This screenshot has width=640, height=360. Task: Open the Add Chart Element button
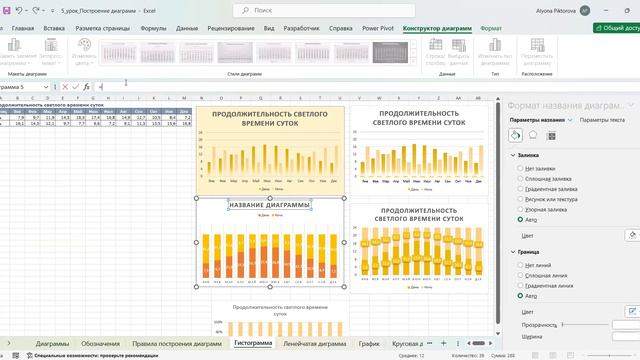tap(15, 52)
